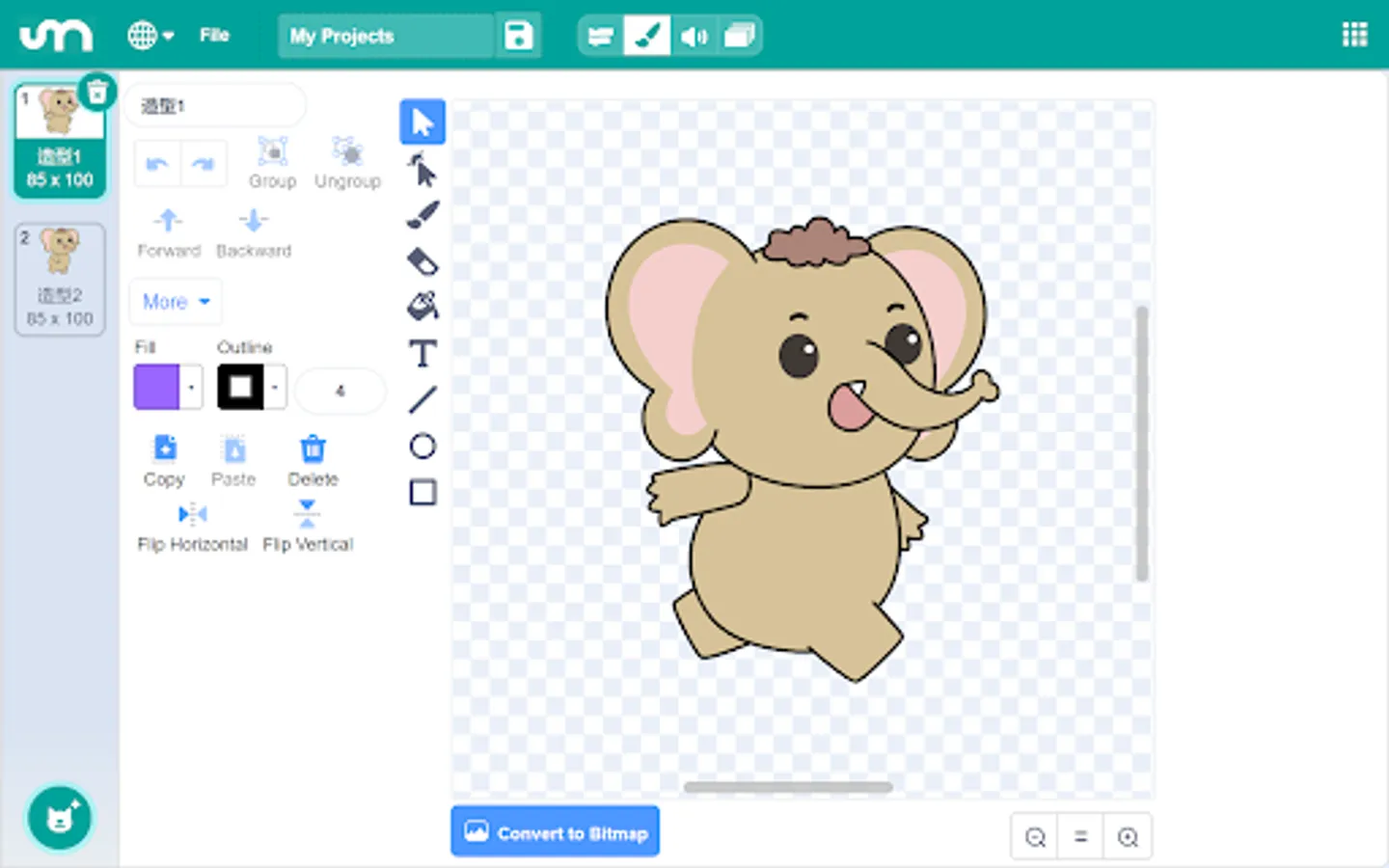Save the project with disk icon

pos(519,36)
